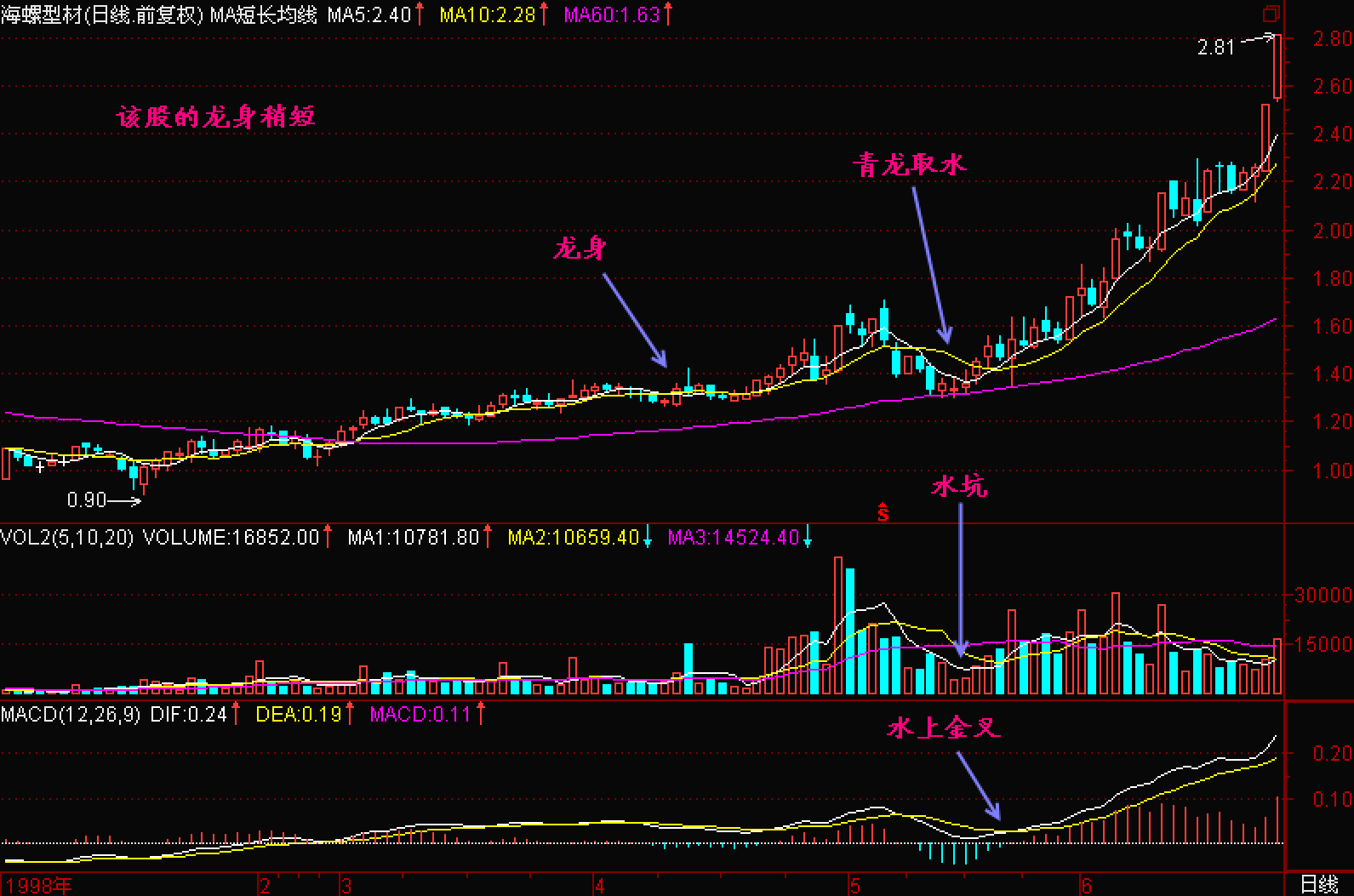Select the 1998年 marker on the time axis

coord(38,885)
